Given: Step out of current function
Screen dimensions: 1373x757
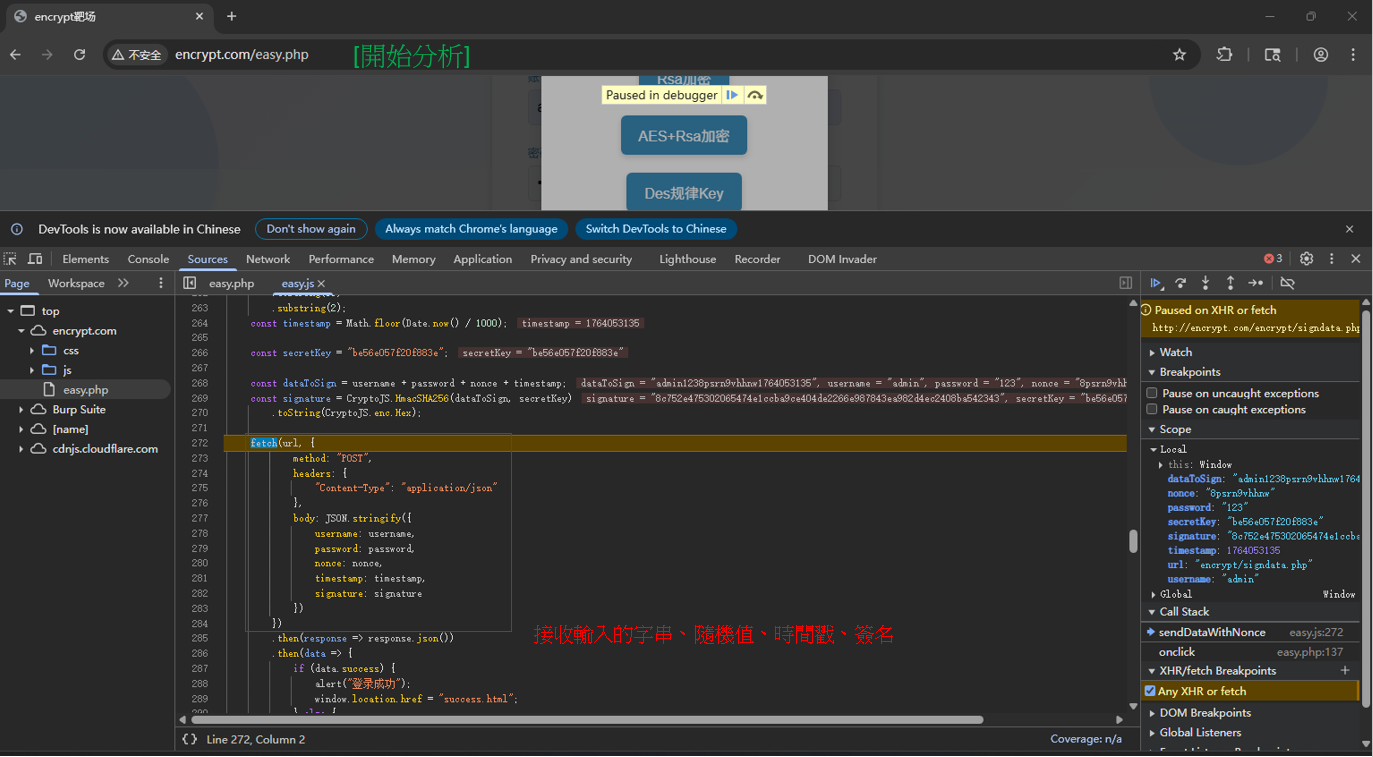Looking at the screenshot, I should pyautogui.click(x=1230, y=283).
